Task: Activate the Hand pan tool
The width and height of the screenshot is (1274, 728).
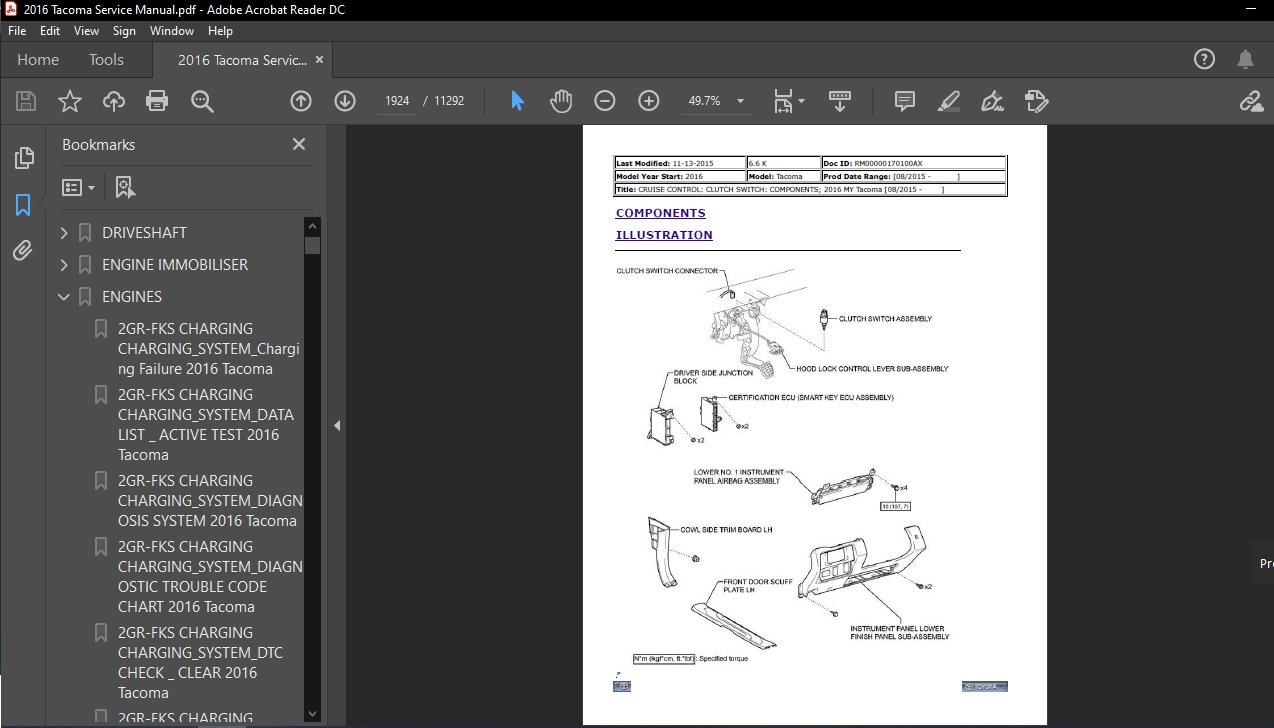Action: pyautogui.click(x=561, y=101)
